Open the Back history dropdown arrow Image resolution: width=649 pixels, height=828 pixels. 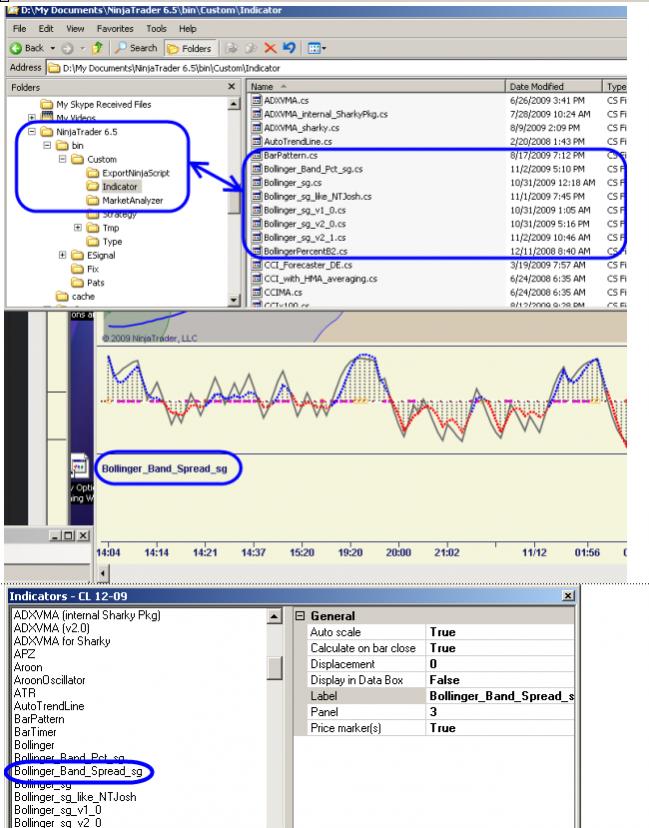(53, 48)
